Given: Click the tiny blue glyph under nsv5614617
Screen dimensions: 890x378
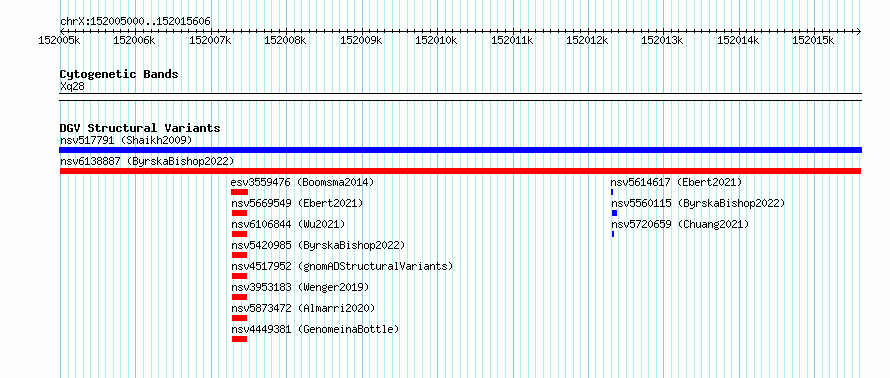Looking at the screenshot, I should pos(612,192).
